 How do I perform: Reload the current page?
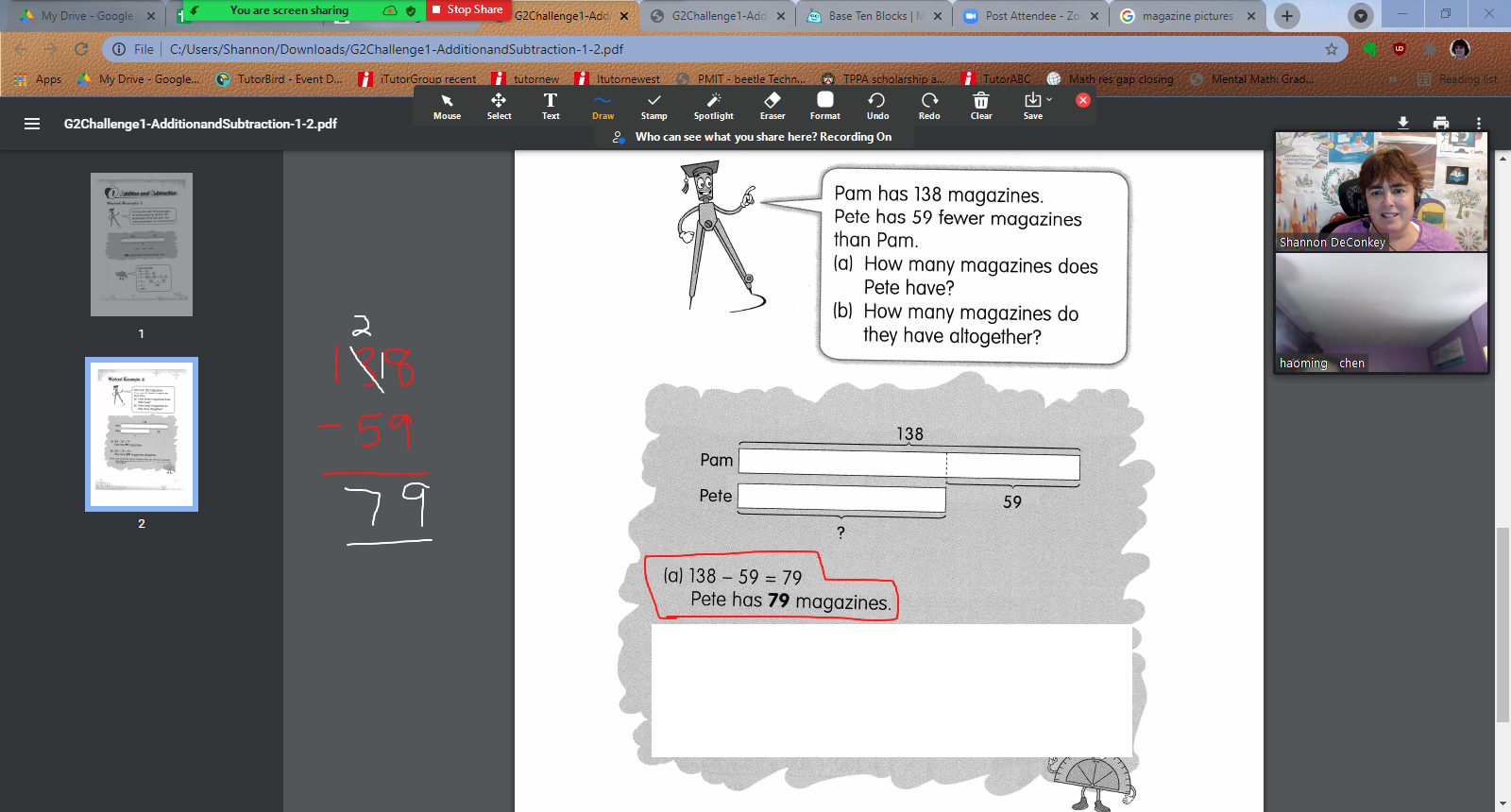click(x=81, y=49)
